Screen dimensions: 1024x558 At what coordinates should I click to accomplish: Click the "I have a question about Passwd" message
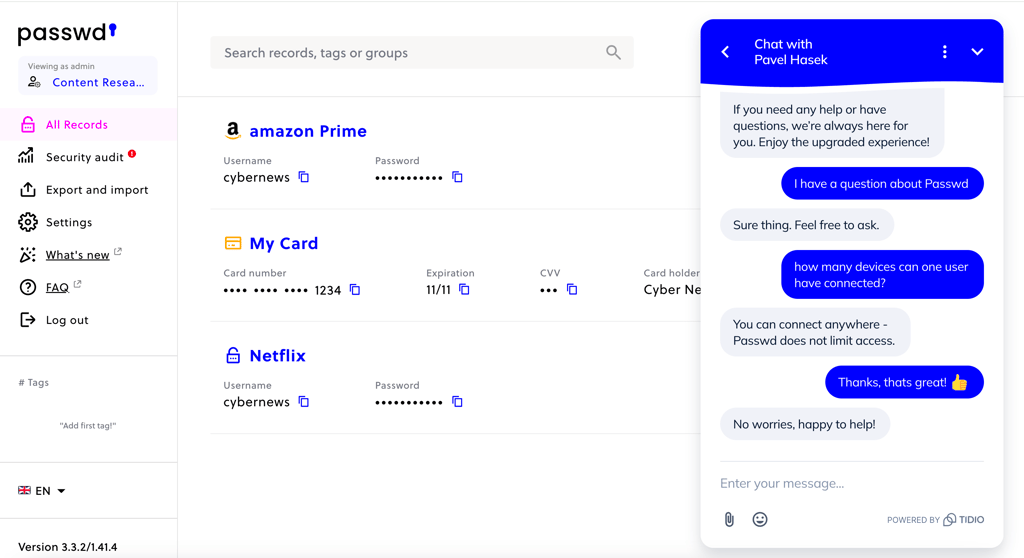(x=882, y=184)
